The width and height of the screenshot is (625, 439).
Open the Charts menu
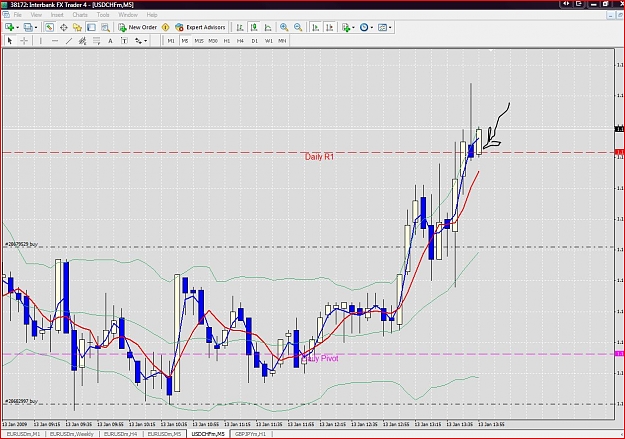coord(80,15)
